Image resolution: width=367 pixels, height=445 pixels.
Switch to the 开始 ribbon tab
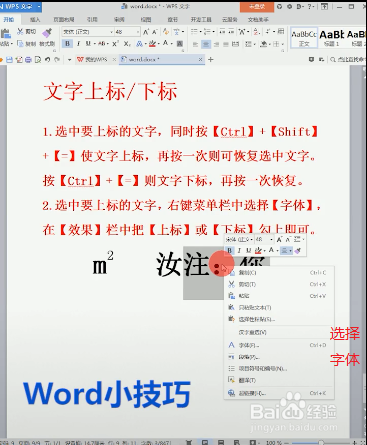coord(9,20)
